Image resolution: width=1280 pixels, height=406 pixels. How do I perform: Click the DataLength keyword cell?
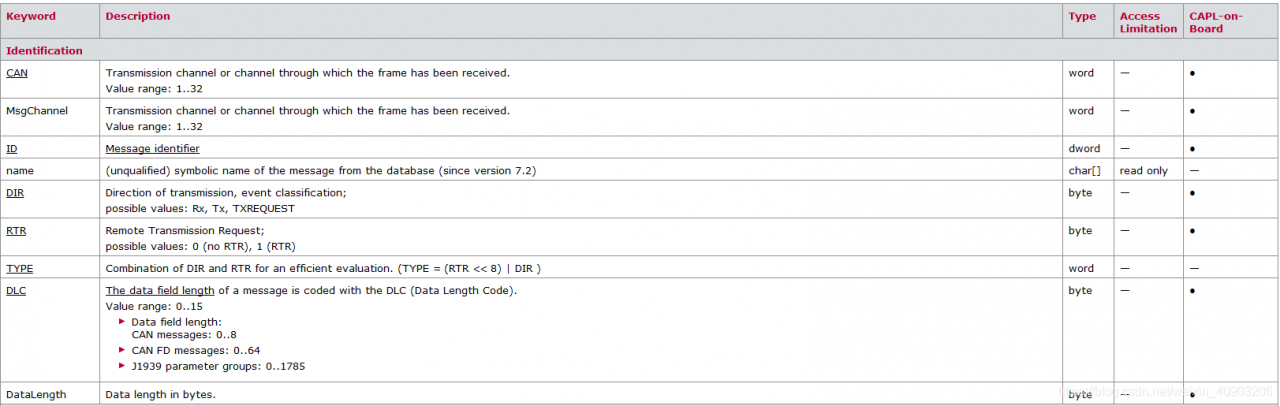(x=51, y=394)
